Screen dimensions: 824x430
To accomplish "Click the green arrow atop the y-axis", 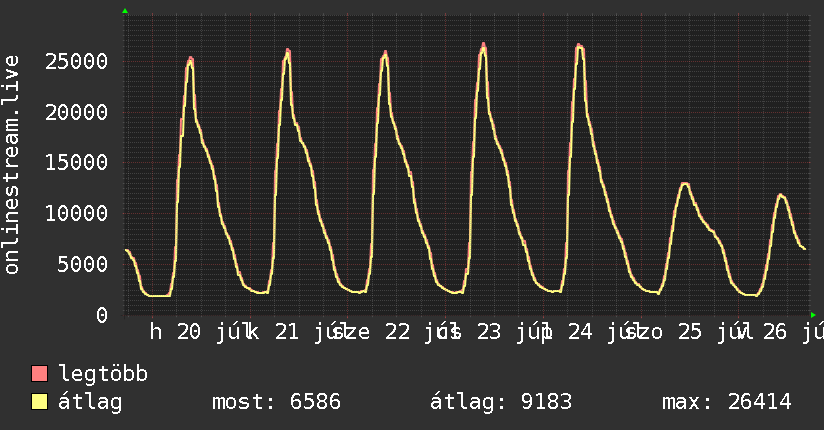I will [x=125, y=11].
